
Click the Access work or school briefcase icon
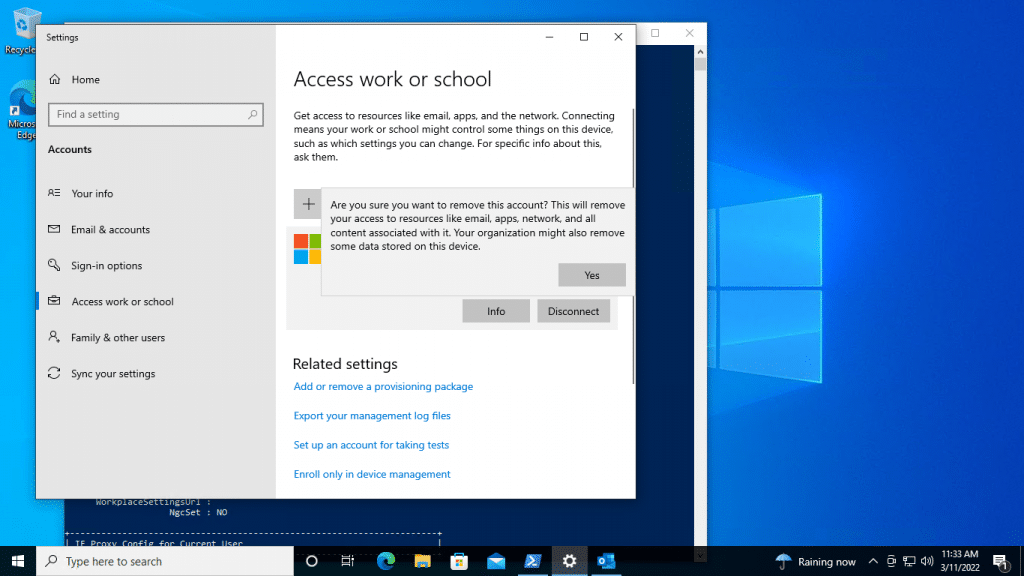pyautogui.click(x=54, y=300)
